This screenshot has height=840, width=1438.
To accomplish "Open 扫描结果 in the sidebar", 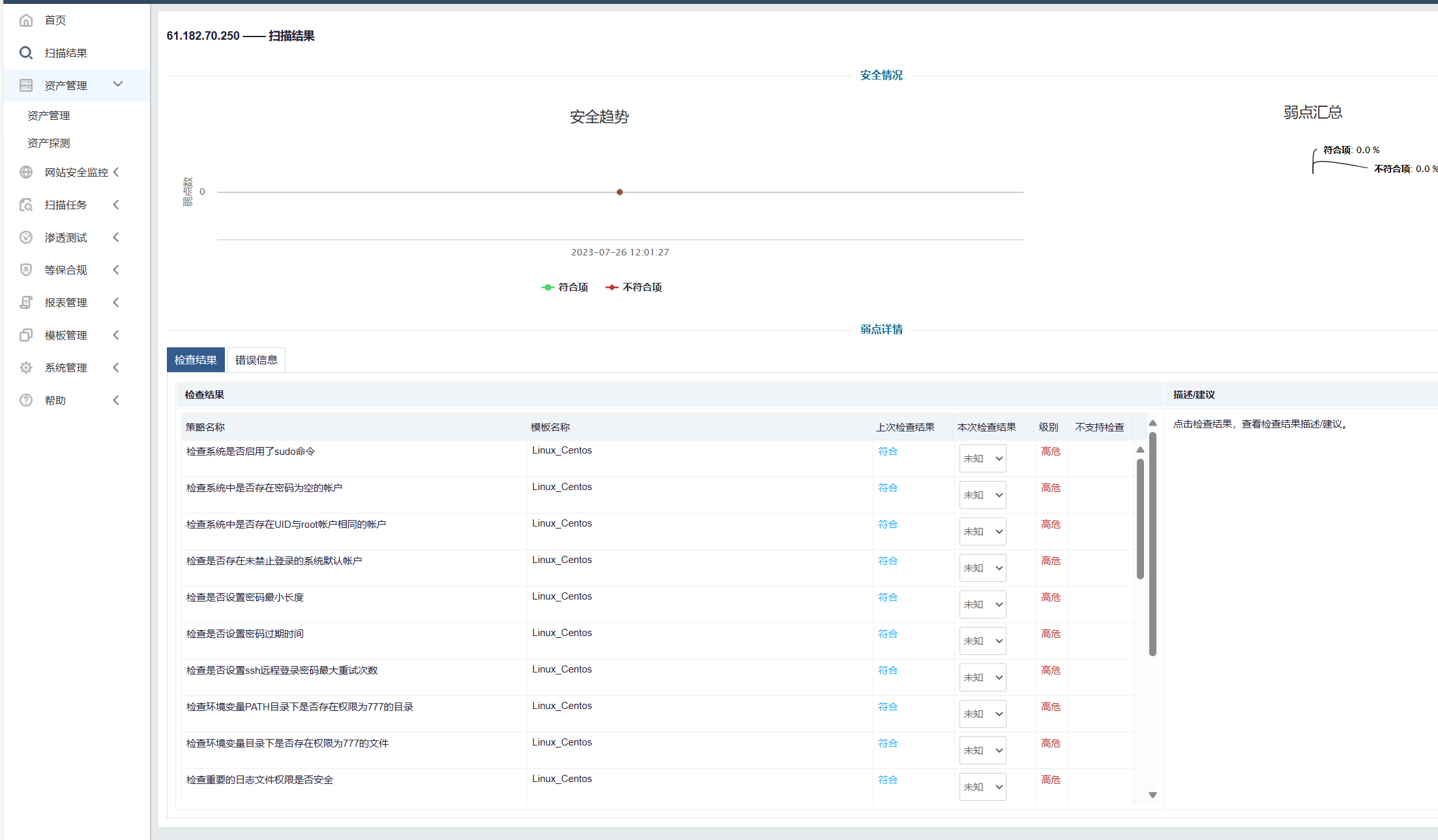I will (66, 53).
